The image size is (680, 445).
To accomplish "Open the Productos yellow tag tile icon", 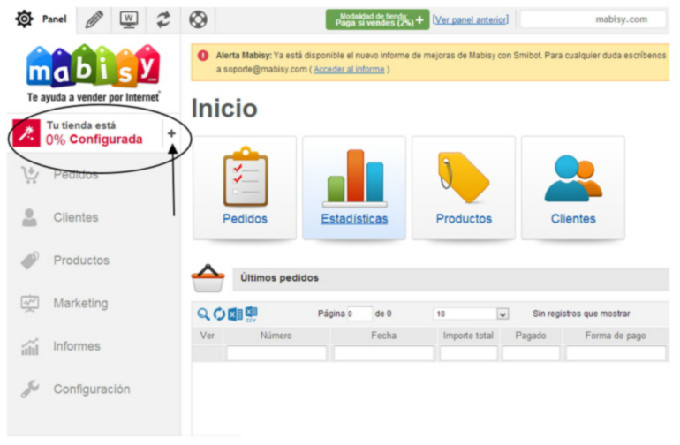I will [x=463, y=177].
